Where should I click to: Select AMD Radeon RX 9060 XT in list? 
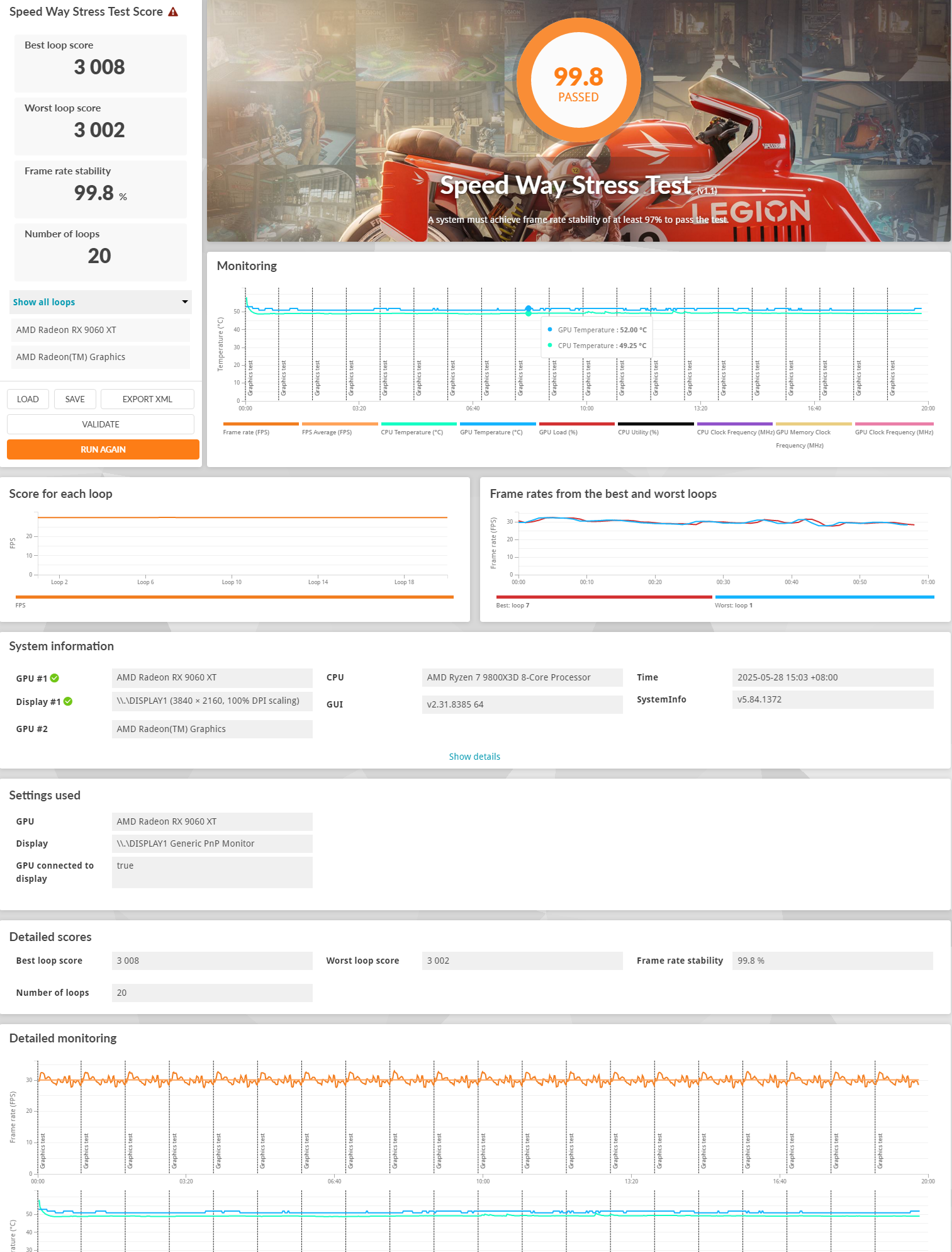click(101, 330)
